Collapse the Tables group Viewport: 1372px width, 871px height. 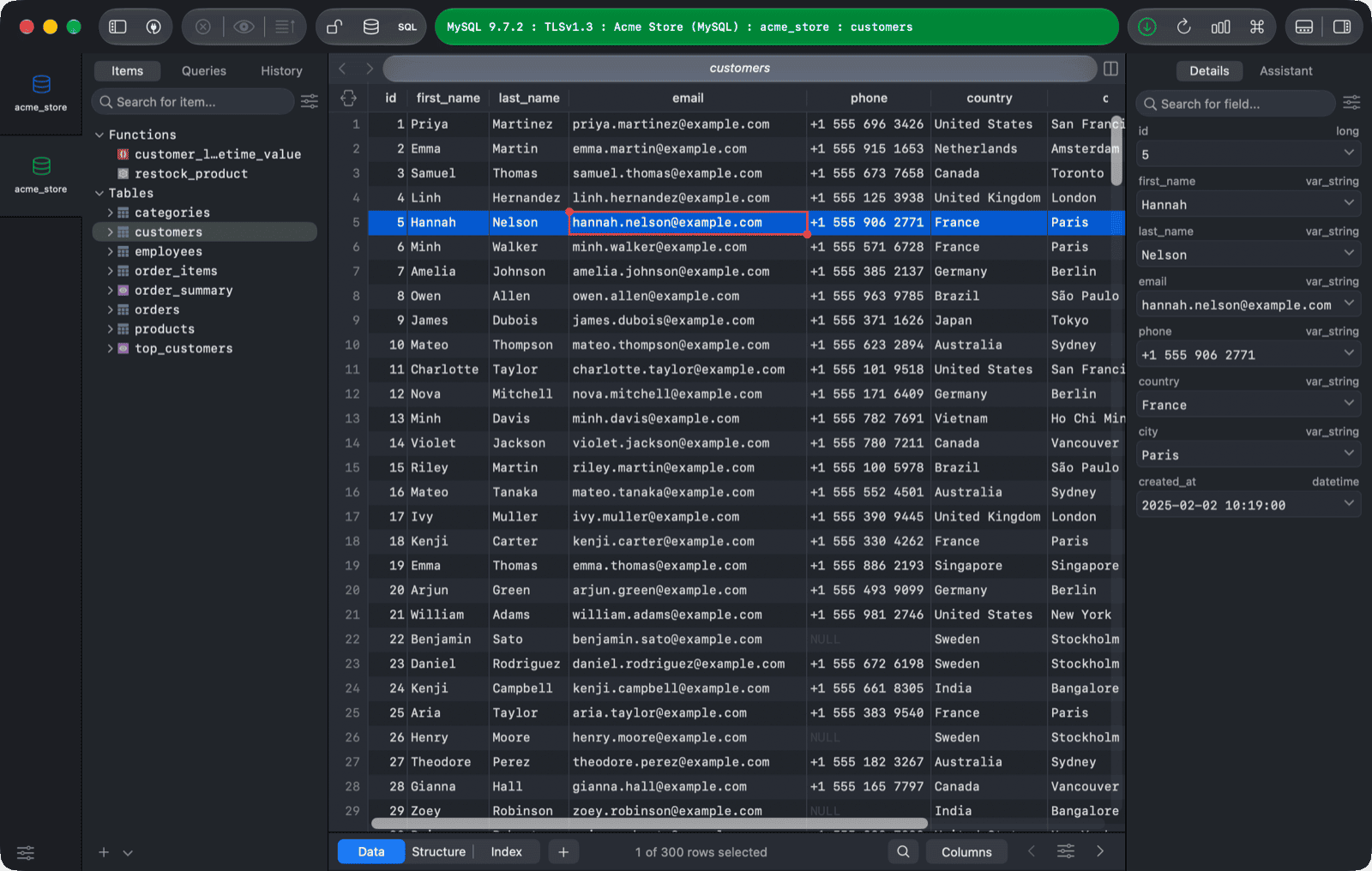[x=99, y=193]
